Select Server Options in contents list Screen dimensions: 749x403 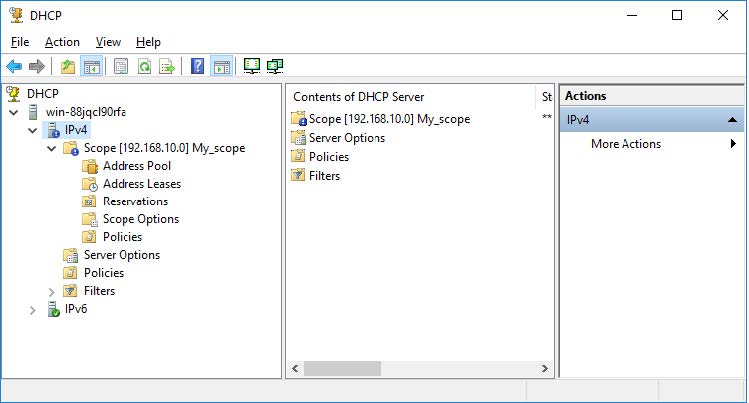coord(347,138)
